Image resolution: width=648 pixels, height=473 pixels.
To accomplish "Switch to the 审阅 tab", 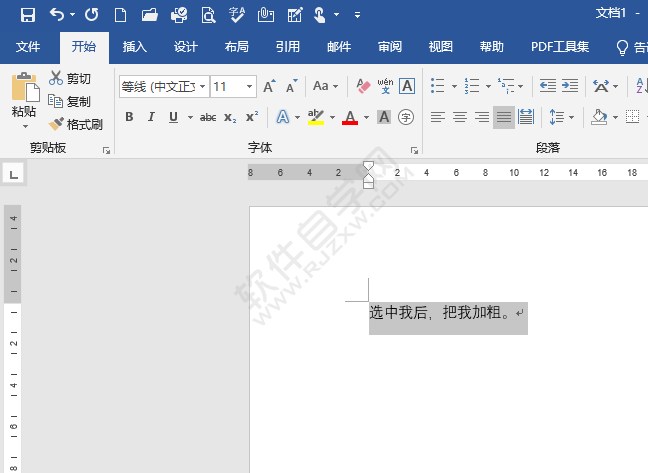I will (390, 47).
